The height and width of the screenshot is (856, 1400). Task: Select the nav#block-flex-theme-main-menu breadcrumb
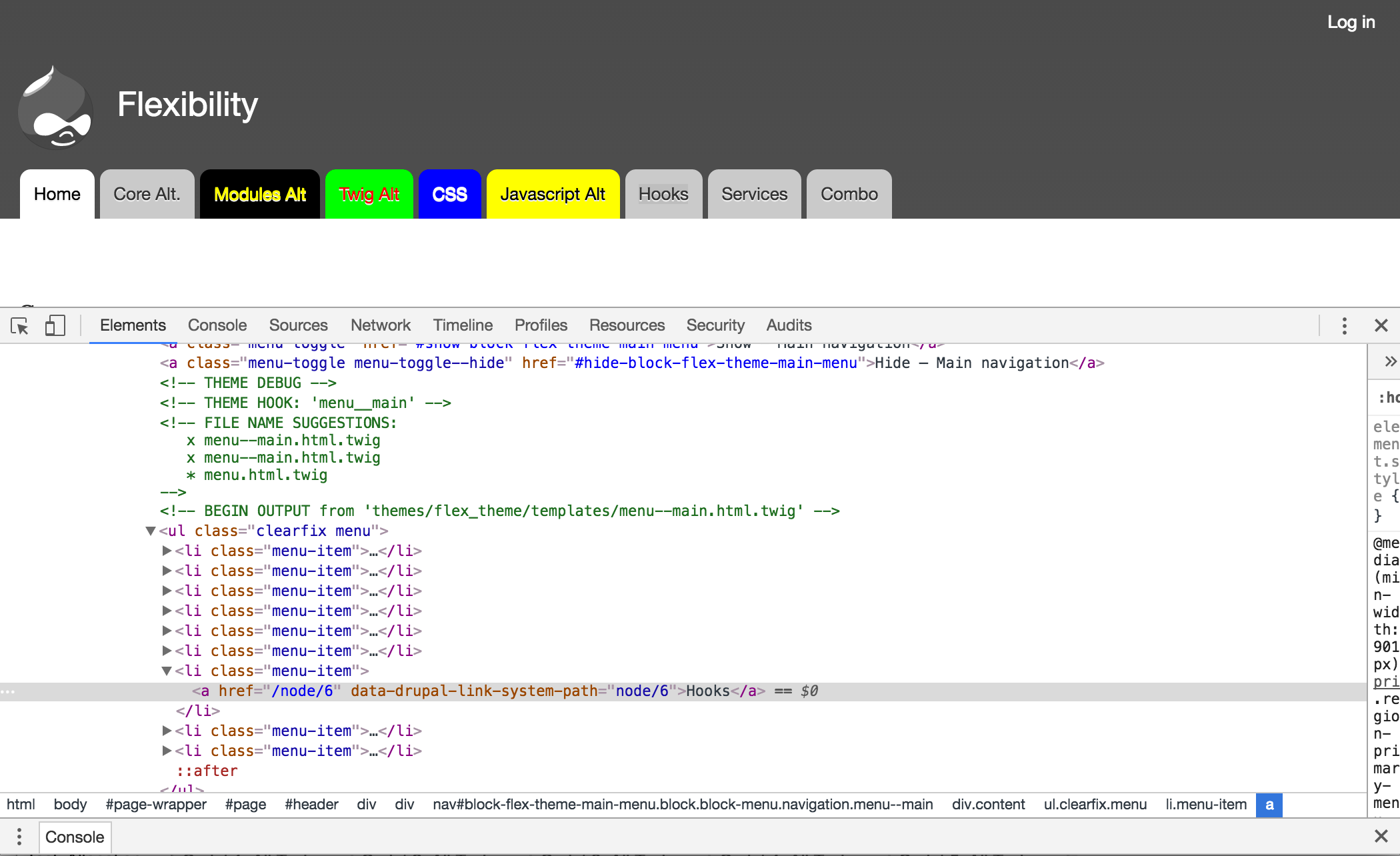click(683, 805)
